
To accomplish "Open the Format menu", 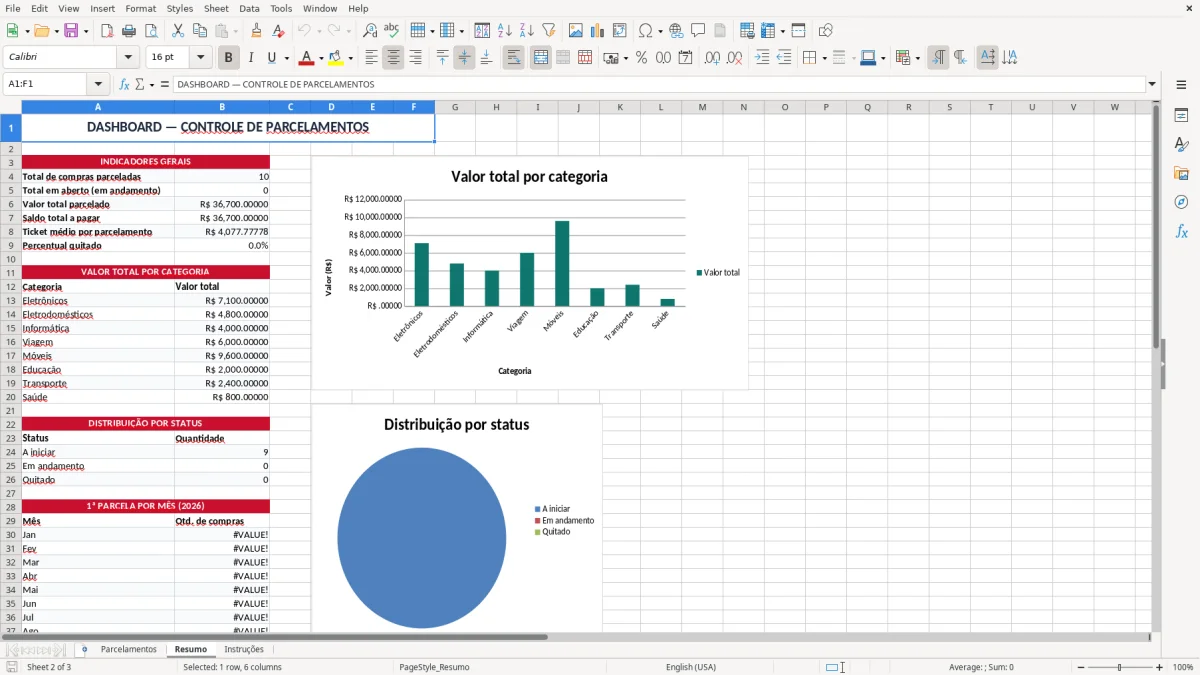I will [x=140, y=8].
